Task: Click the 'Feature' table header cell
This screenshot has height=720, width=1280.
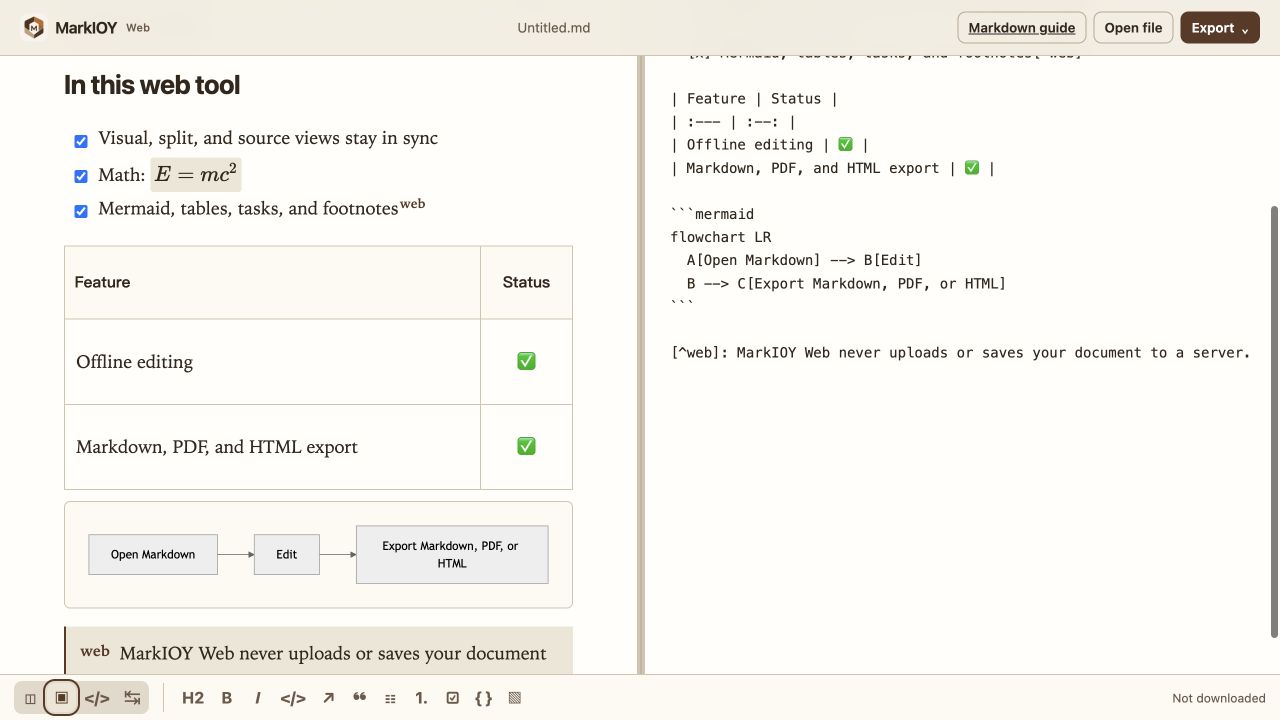Action: click(272, 282)
